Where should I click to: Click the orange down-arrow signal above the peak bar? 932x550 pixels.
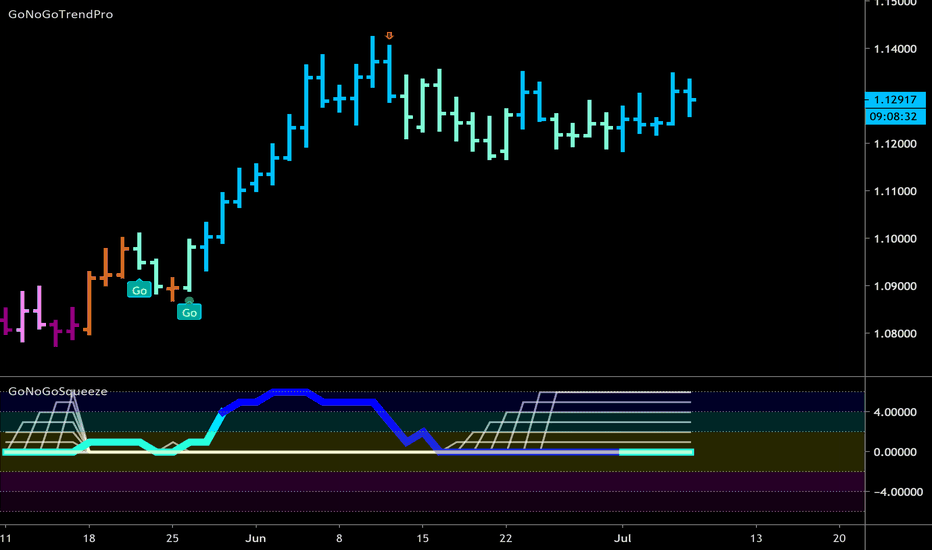pyautogui.click(x=389, y=36)
